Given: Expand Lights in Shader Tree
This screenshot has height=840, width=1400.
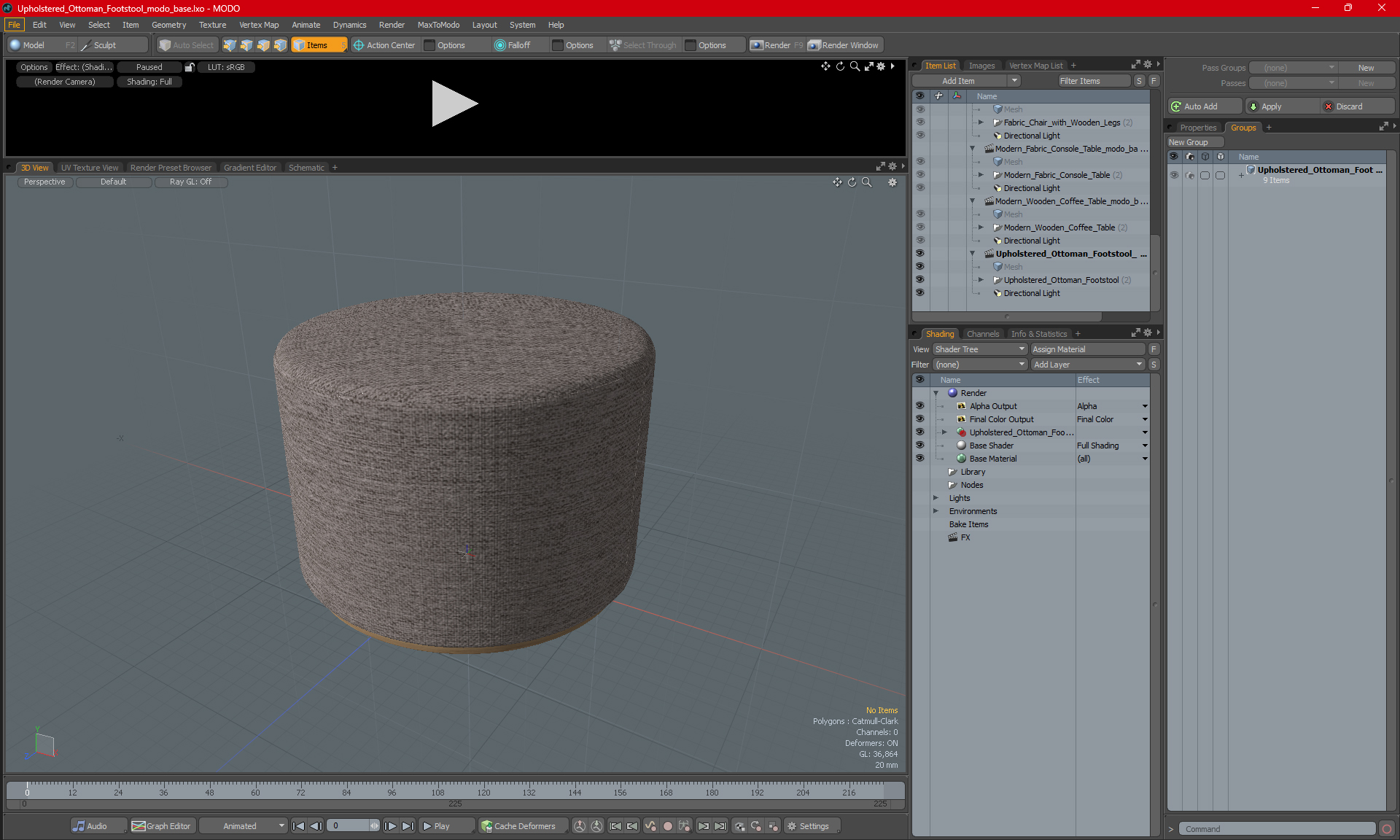Looking at the screenshot, I should [x=936, y=498].
